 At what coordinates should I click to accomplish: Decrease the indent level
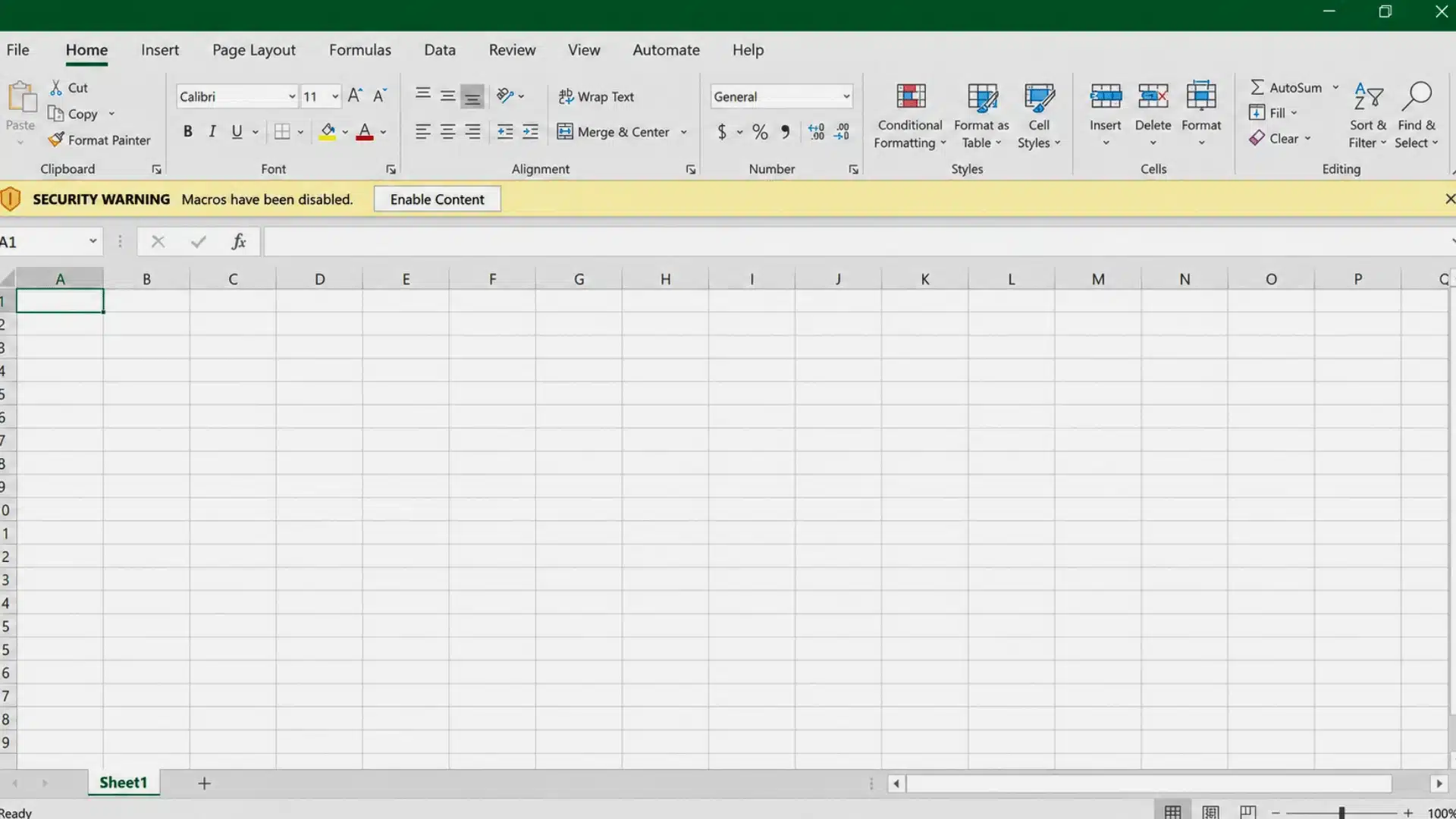click(505, 132)
